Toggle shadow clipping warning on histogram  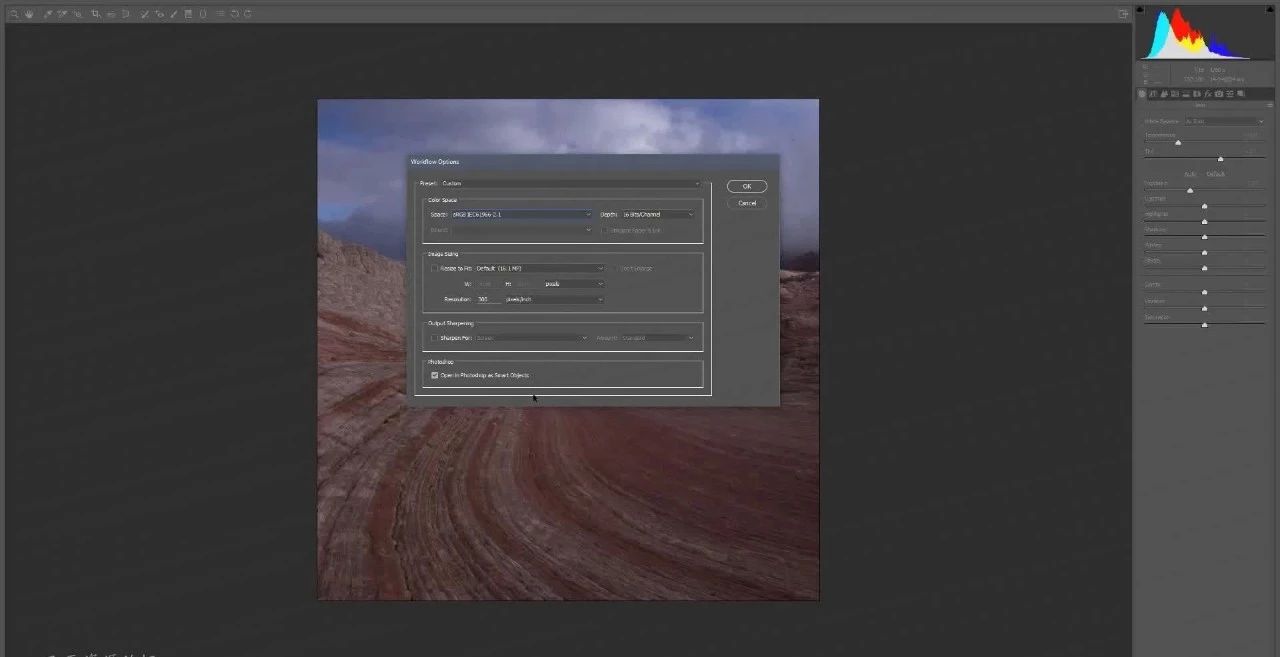1141,10
